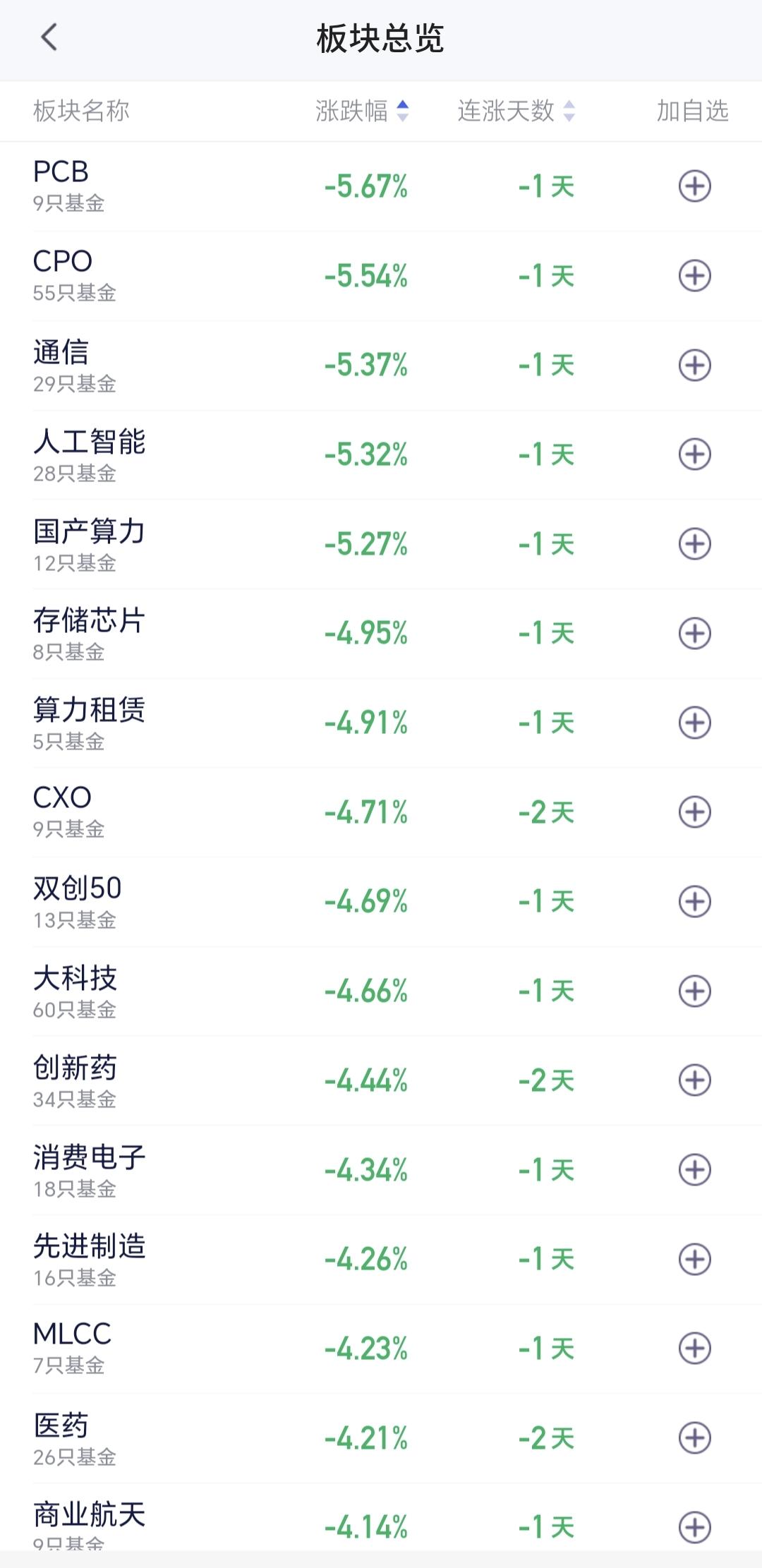Open 先进制造 sector row
The image size is (762, 1568).
(381, 1259)
